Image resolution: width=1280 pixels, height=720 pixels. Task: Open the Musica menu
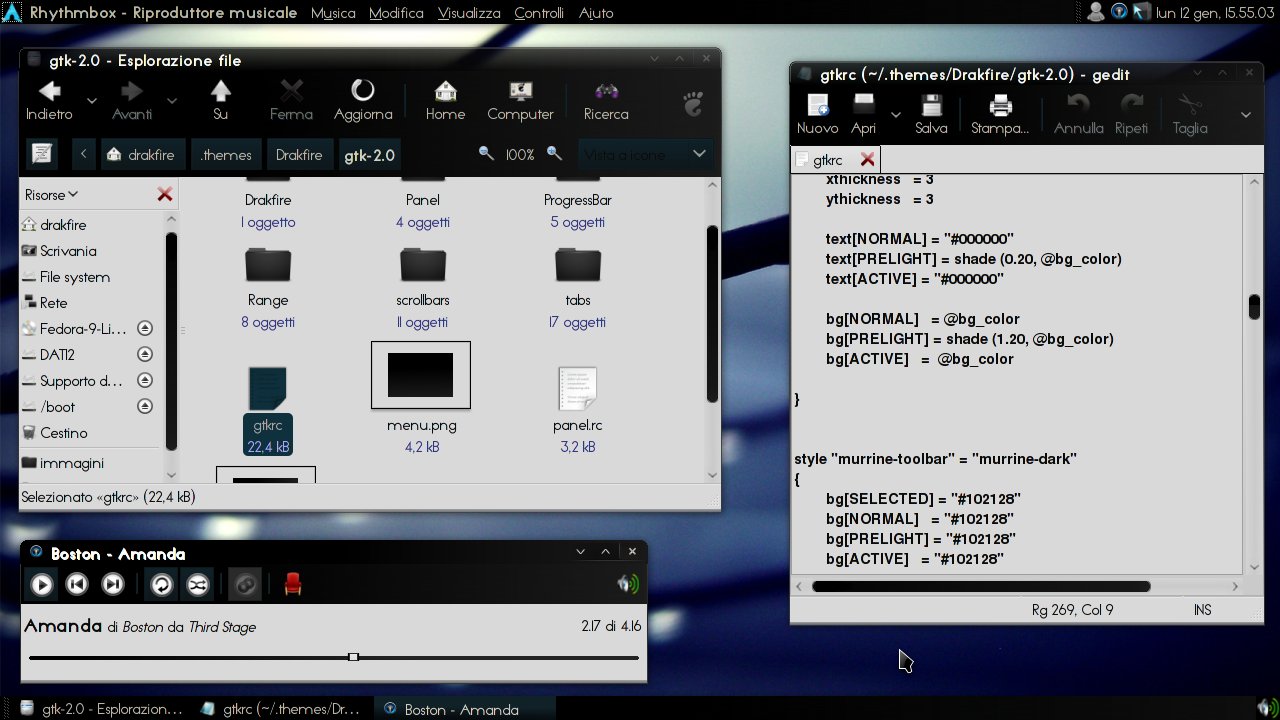point(333,13)
